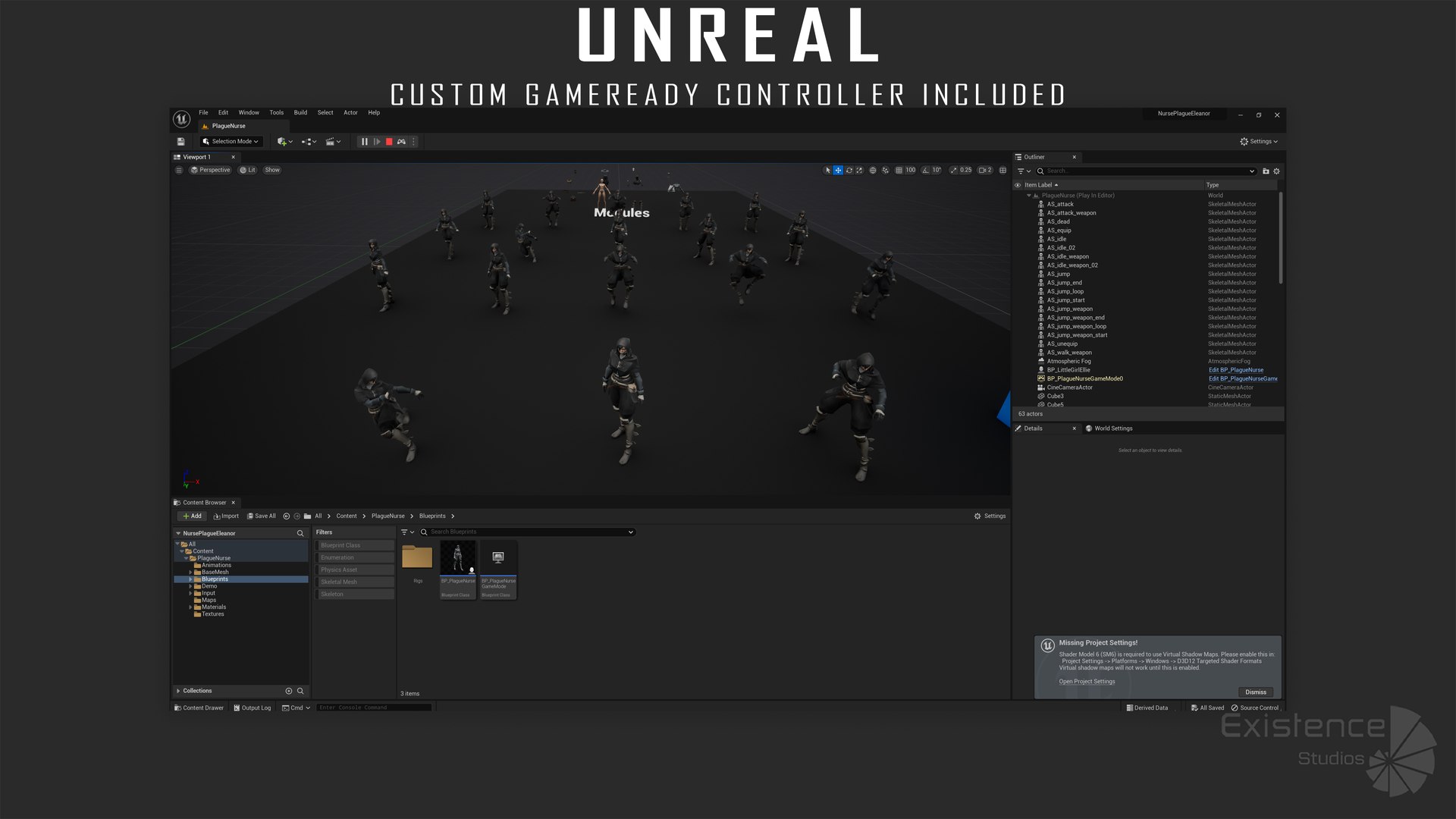Image resolution: width=1456 pixels, height=819 pixels.
Task: Change the Lit view mode
Action: tap(248, 171)
